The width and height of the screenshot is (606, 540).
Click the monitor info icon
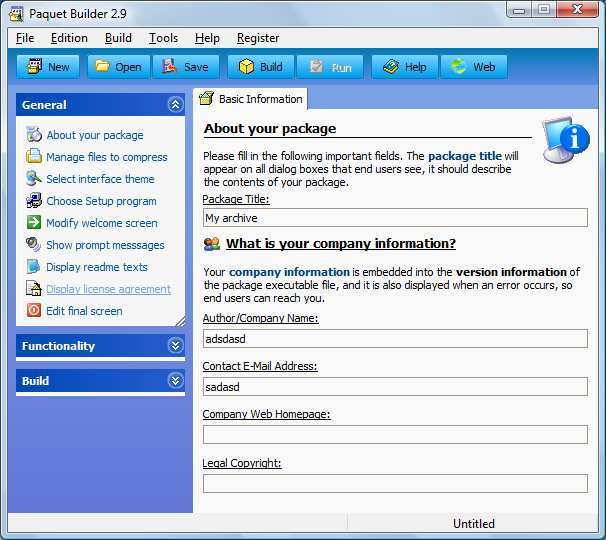coord(565,139)
